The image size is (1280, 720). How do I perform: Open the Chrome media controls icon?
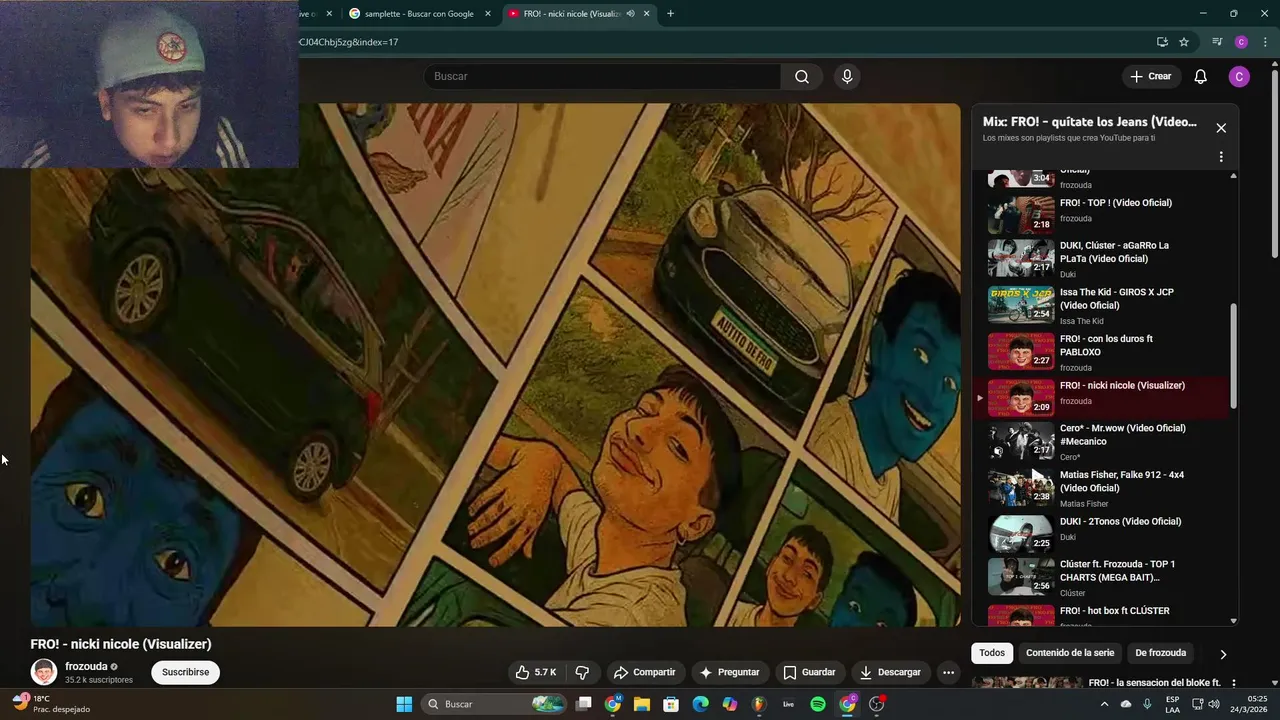pos(1217,42)
